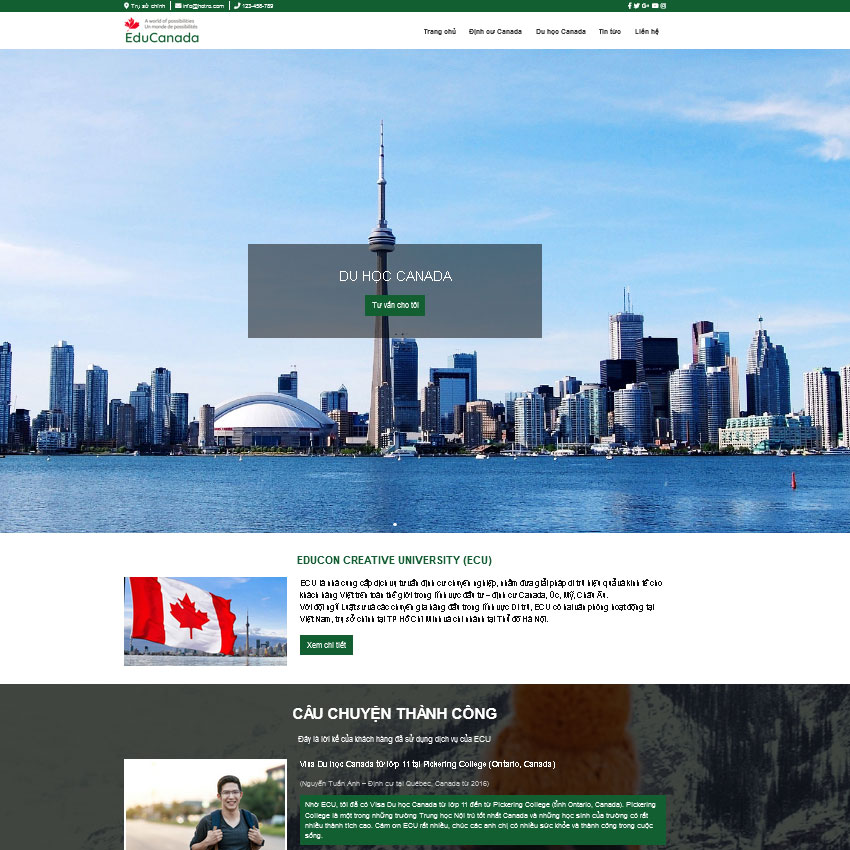Open the Du học Canada menu
The width and height of the screenshot is (850, 850).
(560, 32)
